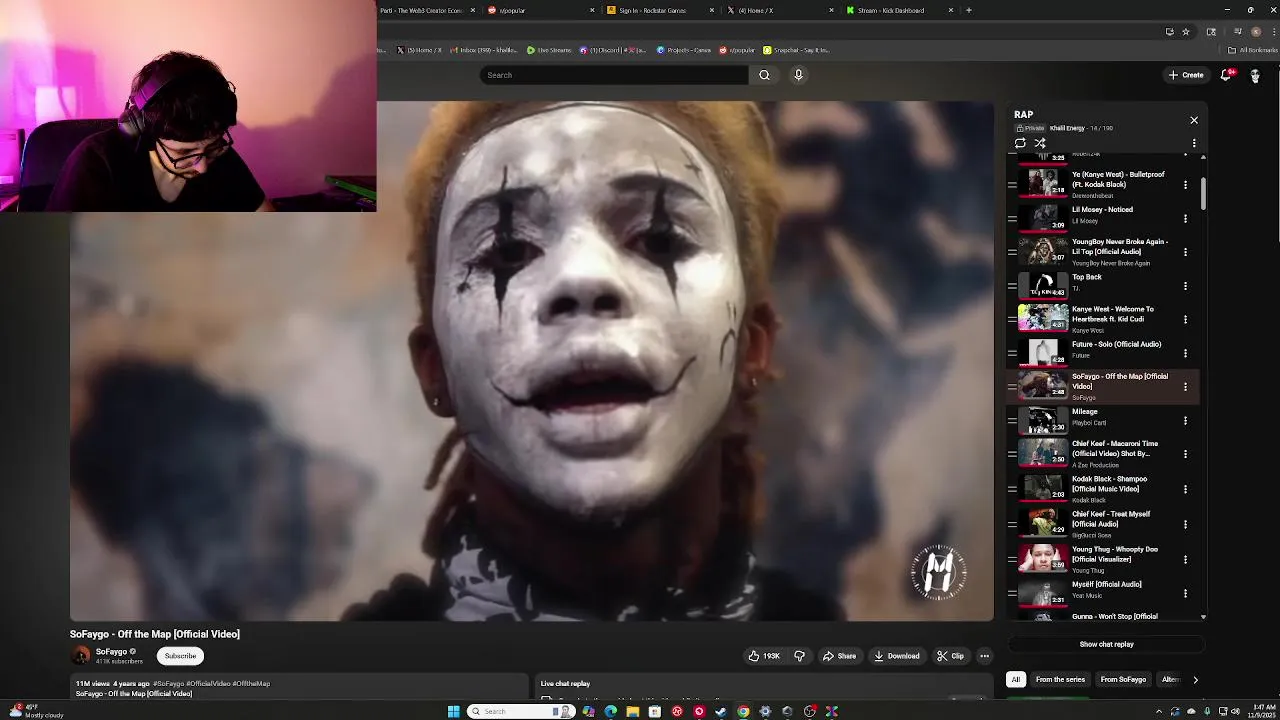Open the YouTube account avatar menu
Image resolution: width=1280 pixels, height=720 pixels.
[x=1255, y=75]
